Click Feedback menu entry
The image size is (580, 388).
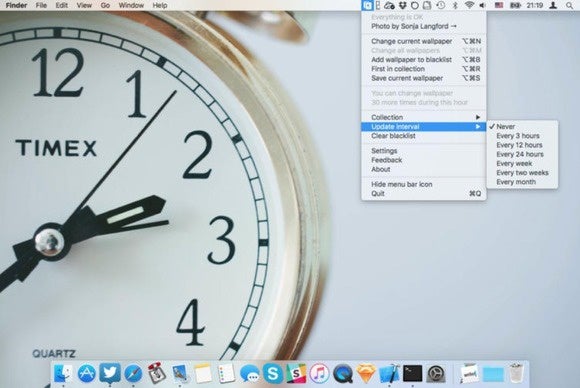pos(424,160)
